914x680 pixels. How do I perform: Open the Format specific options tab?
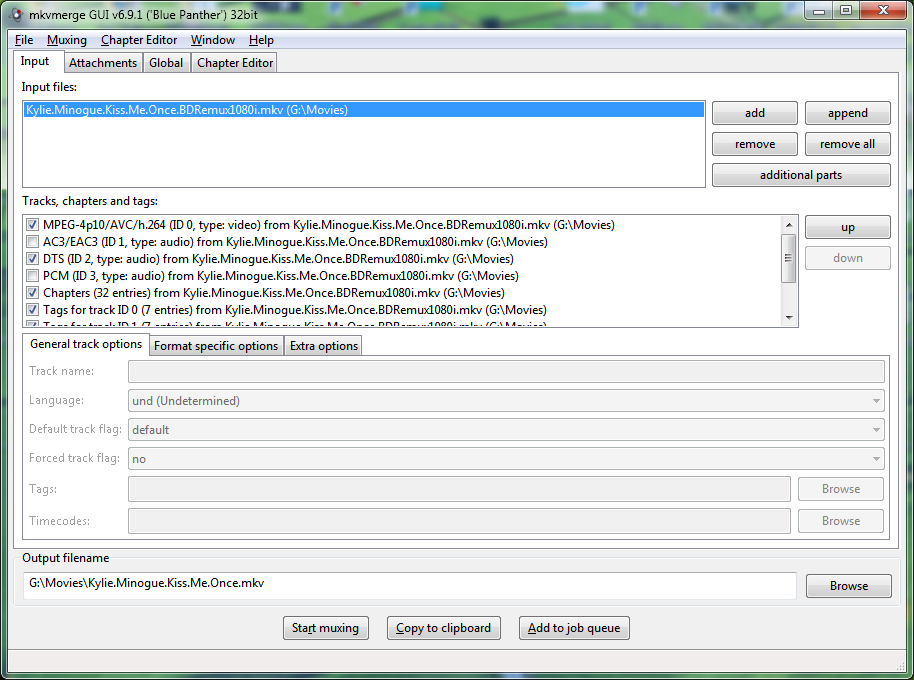click(x=216, y=346)
